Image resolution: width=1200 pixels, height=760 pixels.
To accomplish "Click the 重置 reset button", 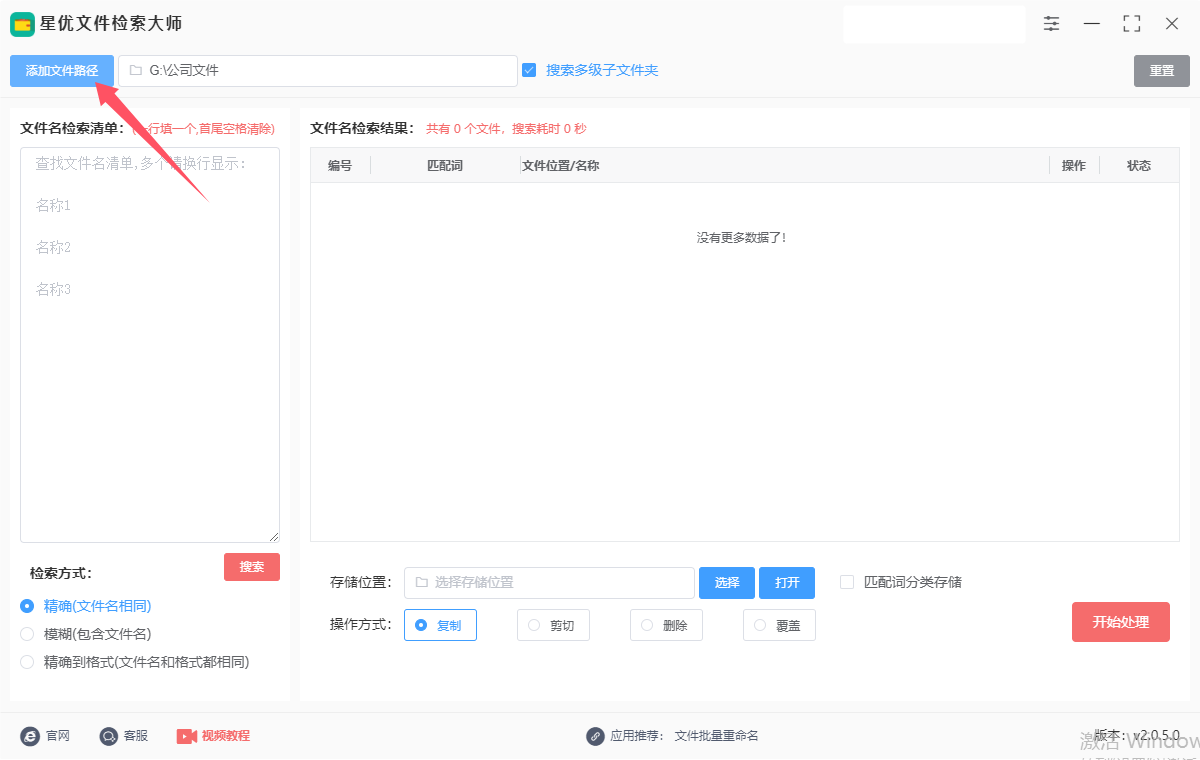I will point(1162,71).
